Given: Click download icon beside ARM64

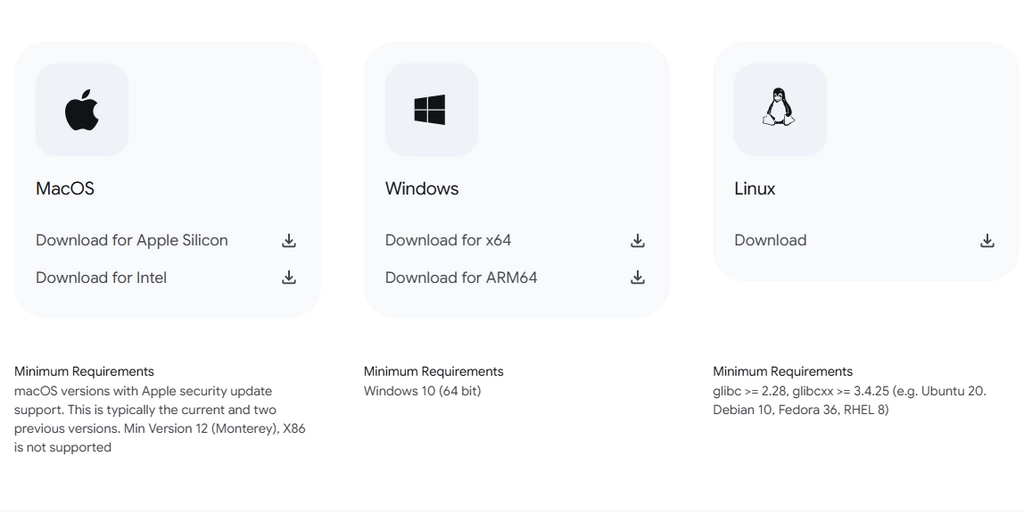Looking at the screenshot, I should tap(637, 278).
